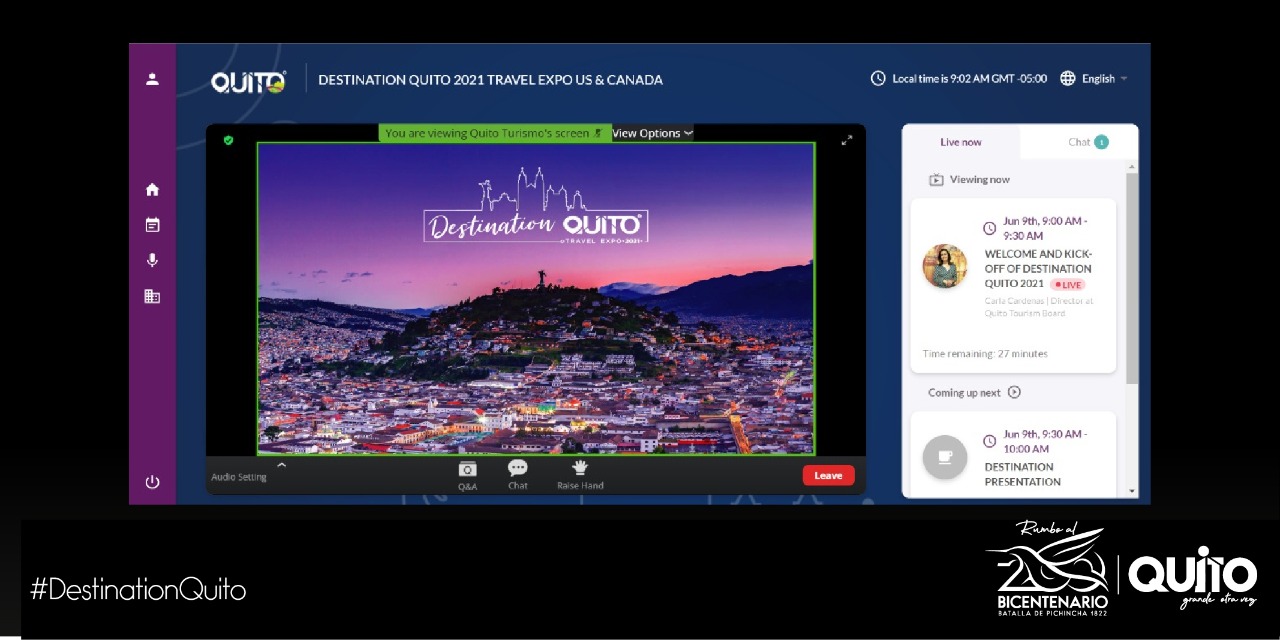Open Q&A in the meeting toolbar
This screenshot has height=640, width=1280.
[467, 475]
